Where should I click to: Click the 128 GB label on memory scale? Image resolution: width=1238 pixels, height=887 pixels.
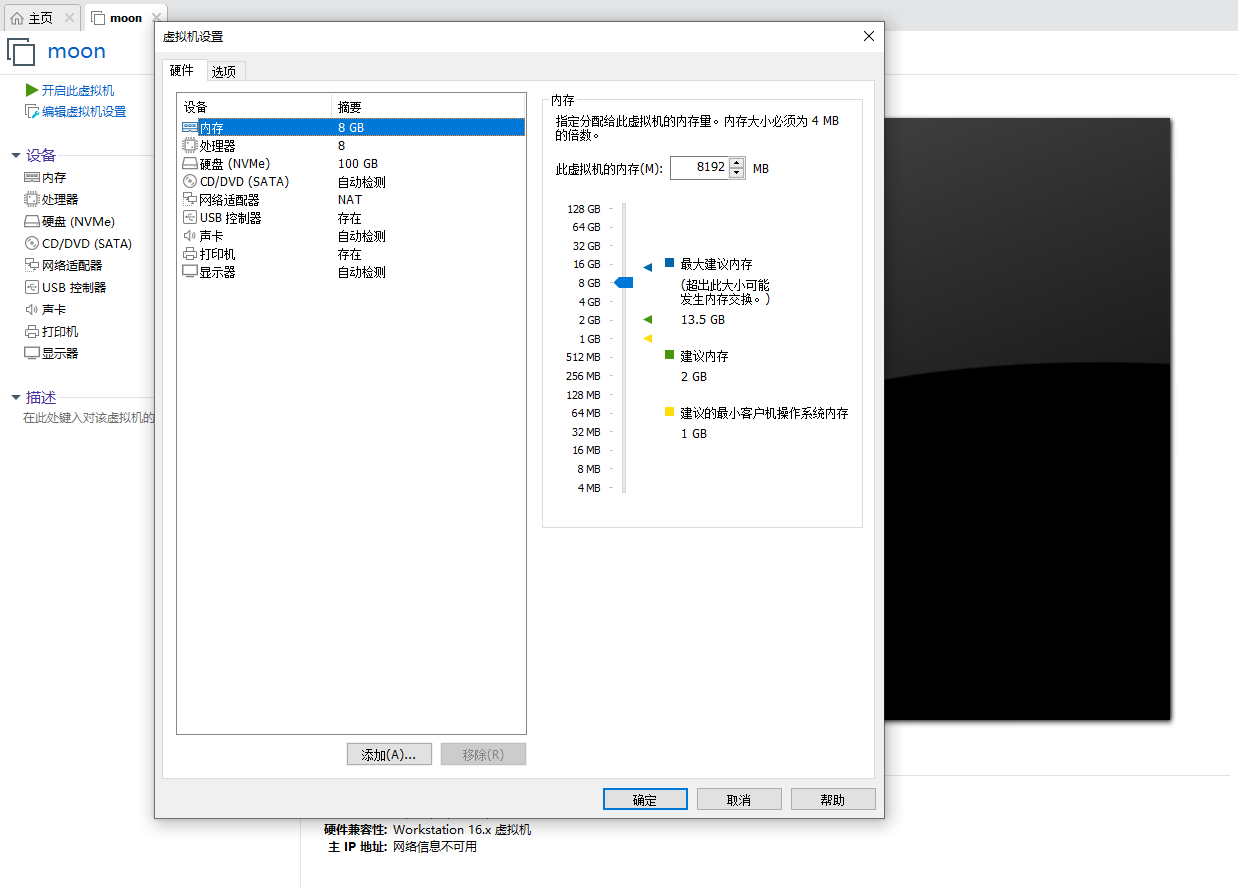[584, 209]
